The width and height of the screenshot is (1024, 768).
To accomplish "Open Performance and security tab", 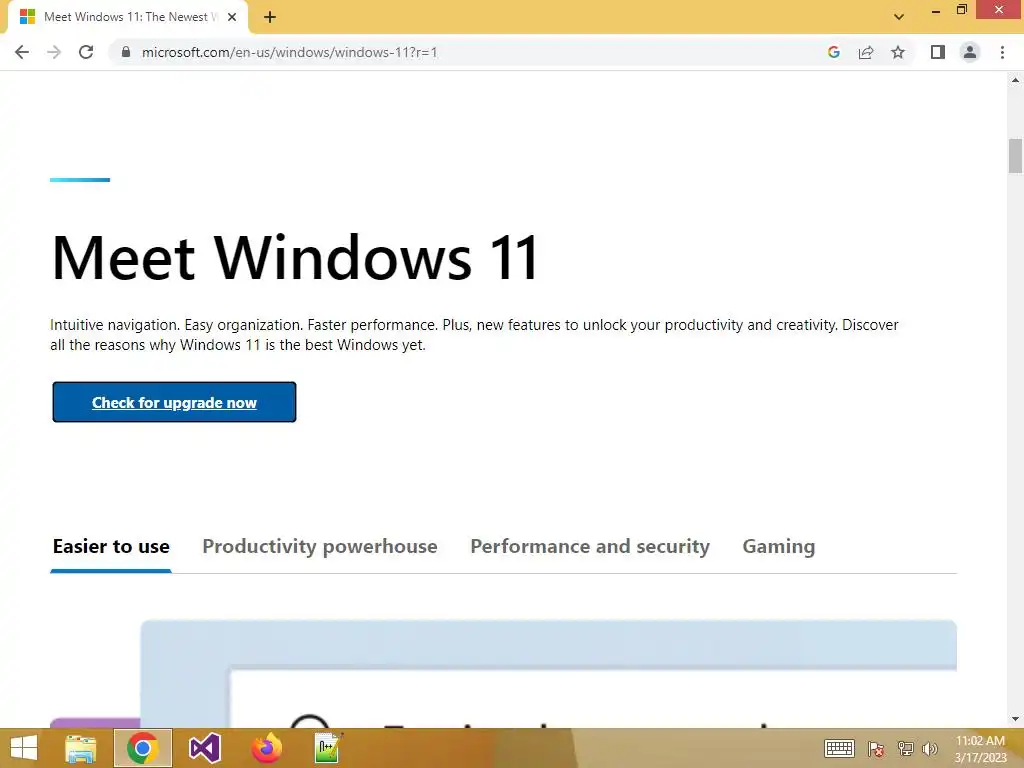I will (x=590, y=547).
